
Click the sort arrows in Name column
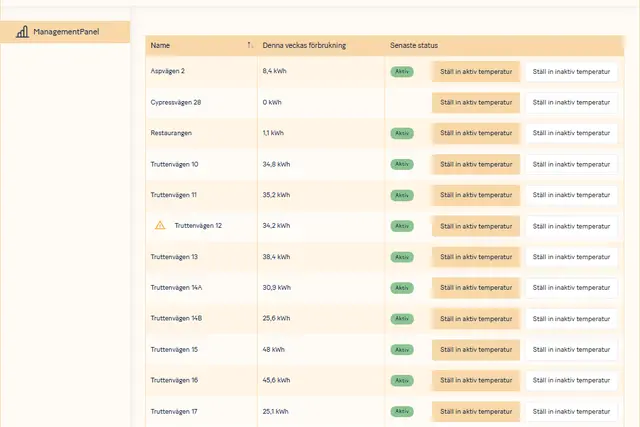tap(249, 45)
